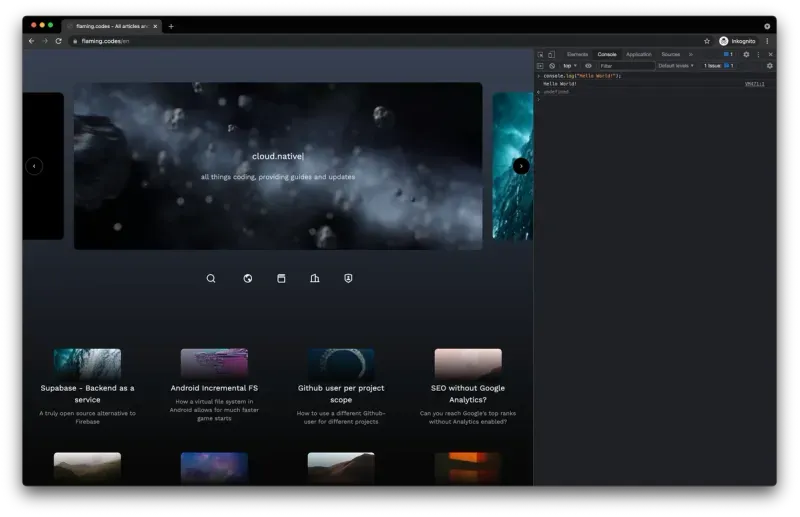
Task: Open the DevTools customize three-dot menu
Action: 758,54
